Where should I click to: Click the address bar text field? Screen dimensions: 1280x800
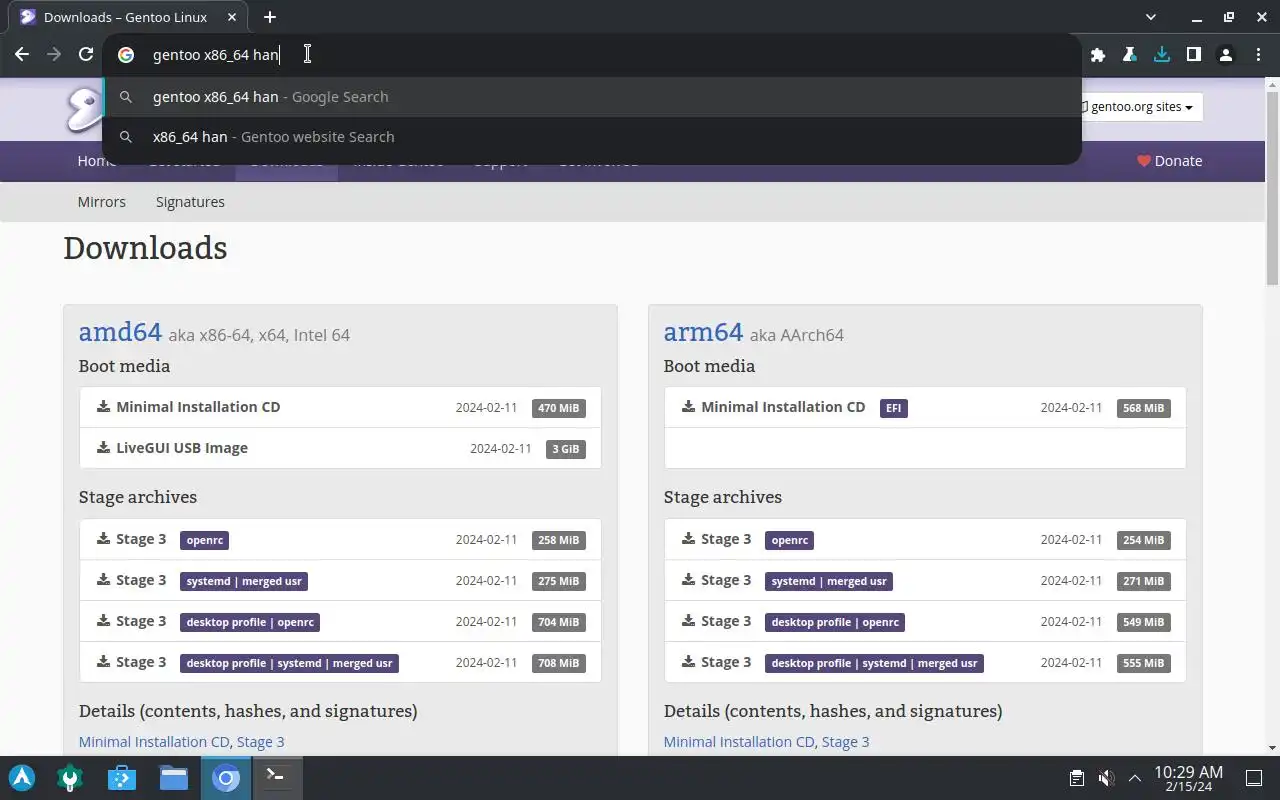(590, 55)
